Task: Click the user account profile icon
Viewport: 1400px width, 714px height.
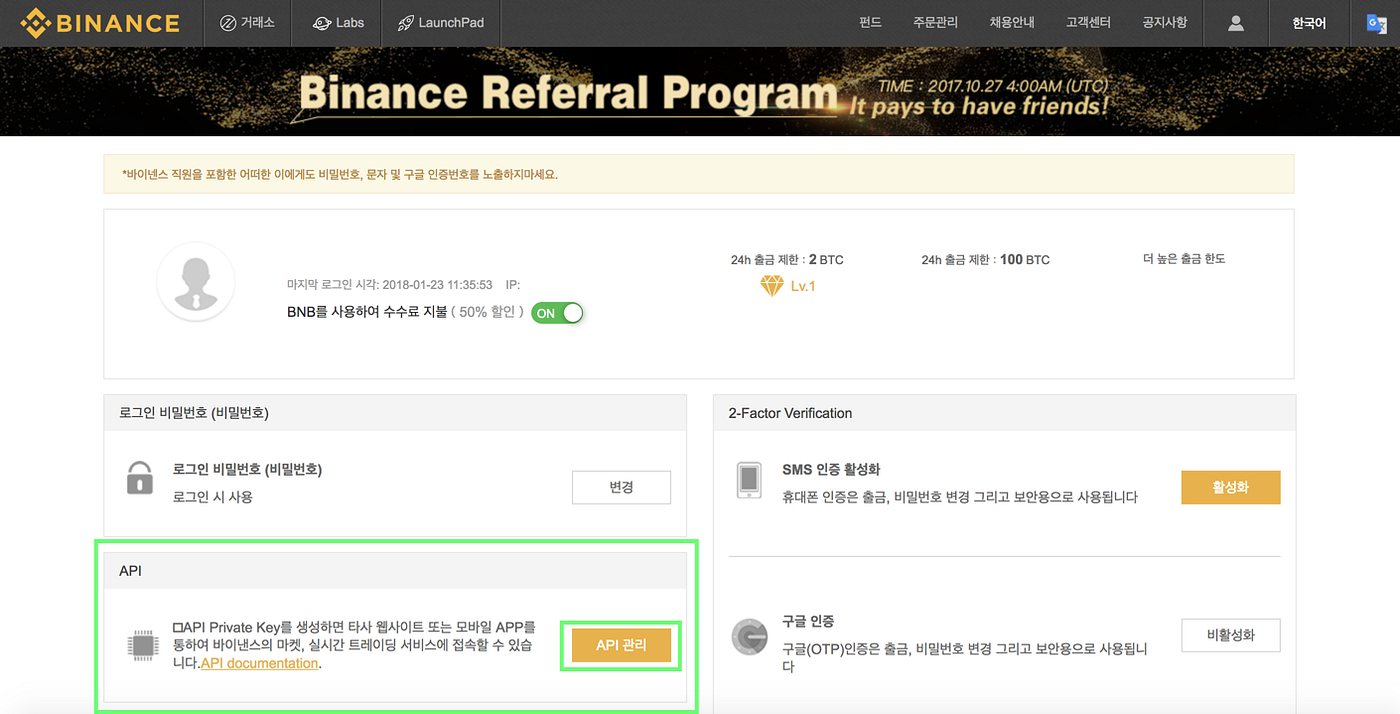Action: tap(1236, 23)
